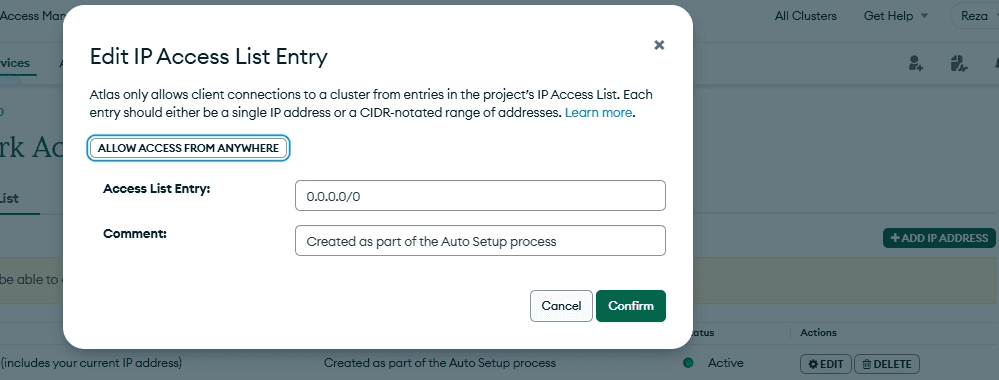
Task: Click the 'Comment:' label
Action: 135,233
